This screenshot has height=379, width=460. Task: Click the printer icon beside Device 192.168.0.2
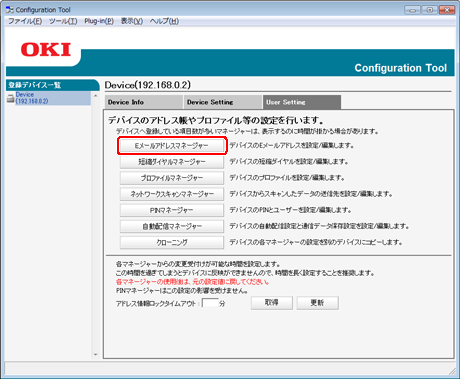(x=10, y=98)
